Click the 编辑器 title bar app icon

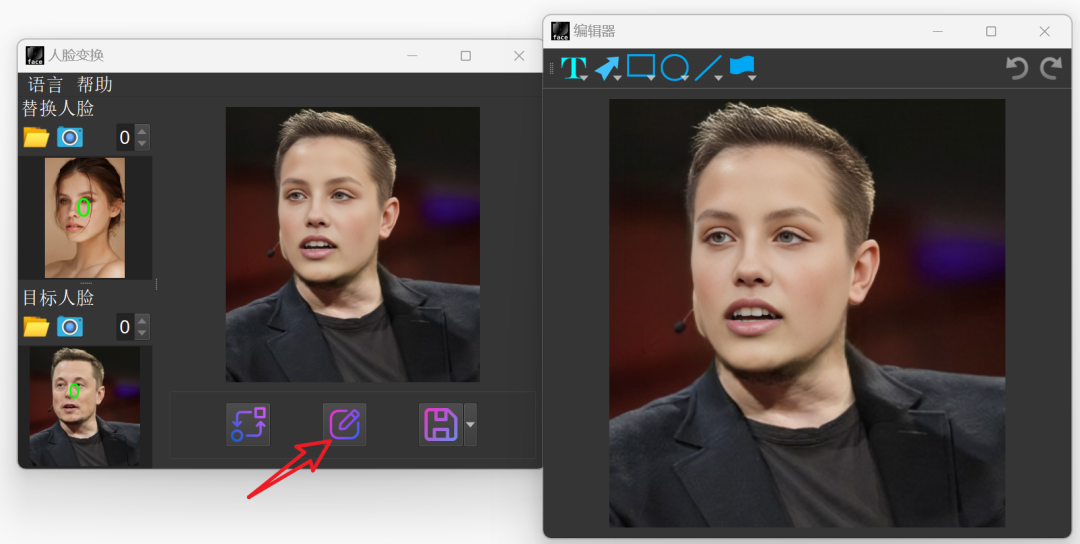561,31
